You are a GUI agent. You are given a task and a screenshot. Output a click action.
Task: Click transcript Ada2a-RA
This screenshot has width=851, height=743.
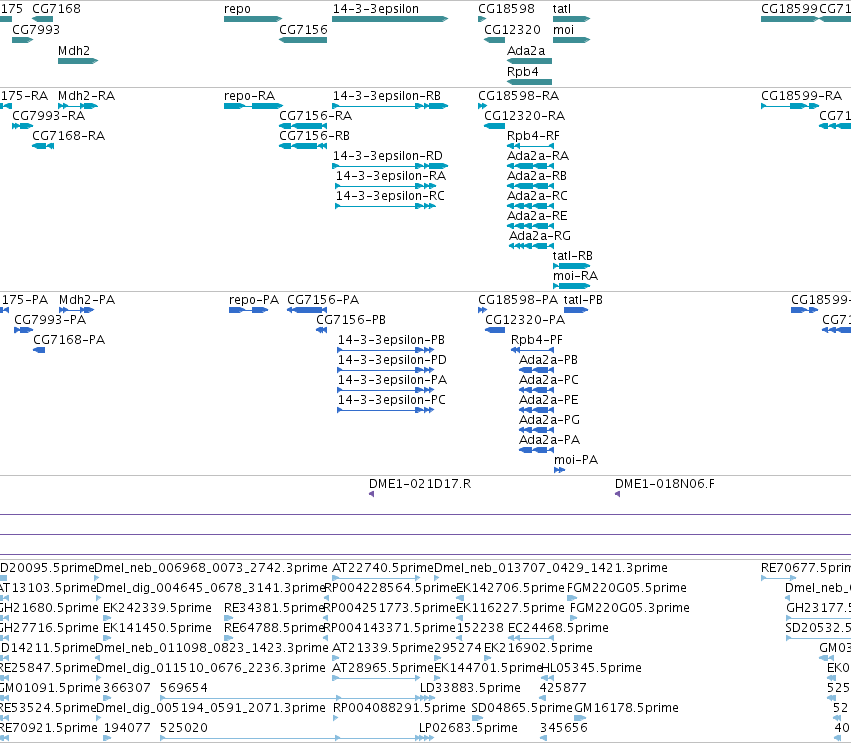point(530,166)
